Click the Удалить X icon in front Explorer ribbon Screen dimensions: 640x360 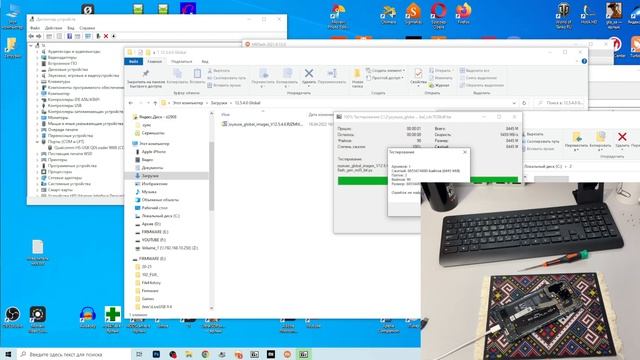309,73
